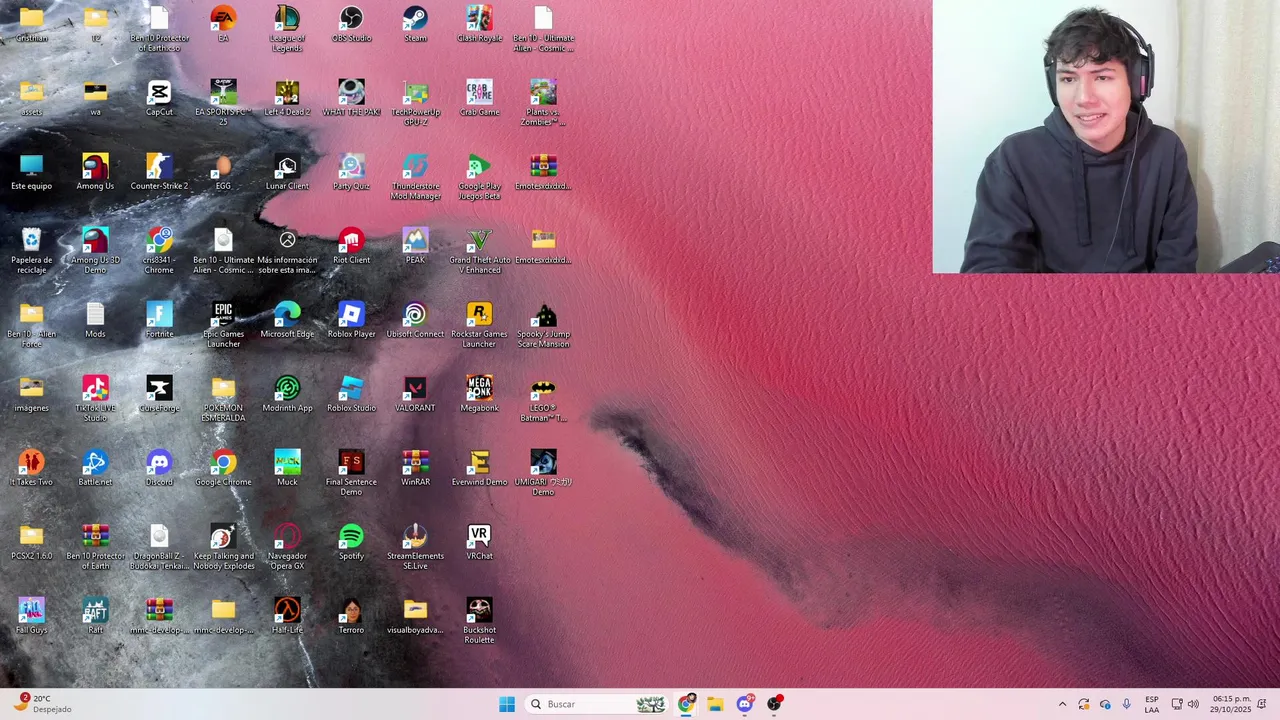The image size is (1280, 720).
Task: Select the Among Us 3D Demo icon
Action: 95,251
